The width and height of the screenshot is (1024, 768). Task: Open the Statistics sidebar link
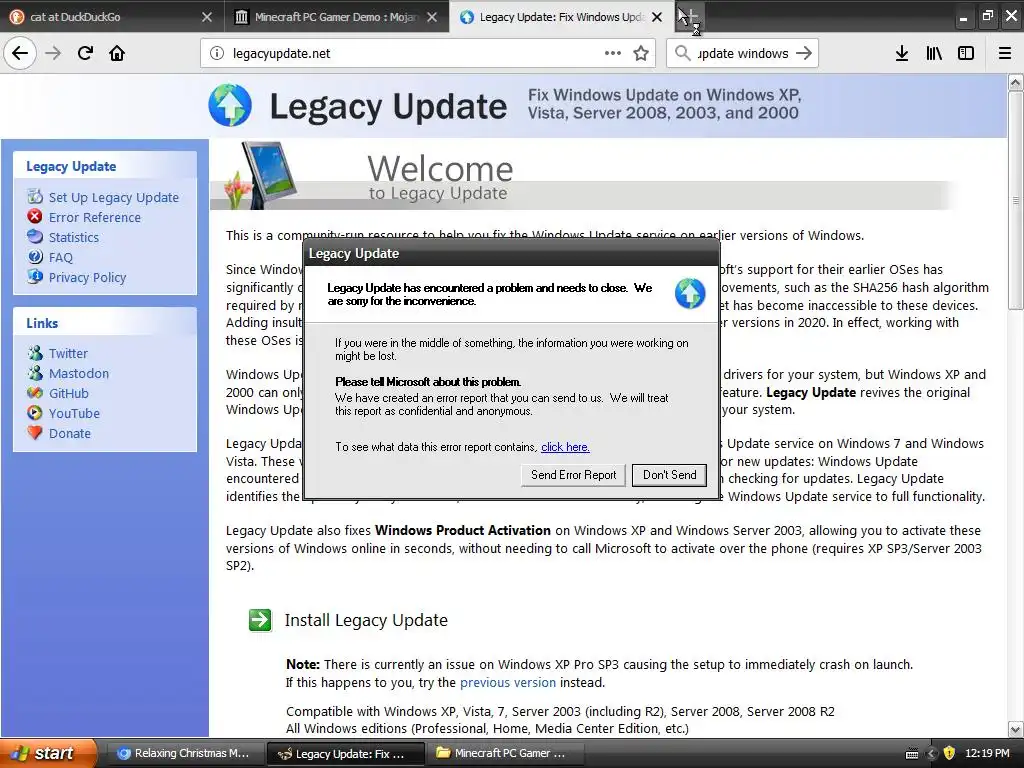[74, 237]
